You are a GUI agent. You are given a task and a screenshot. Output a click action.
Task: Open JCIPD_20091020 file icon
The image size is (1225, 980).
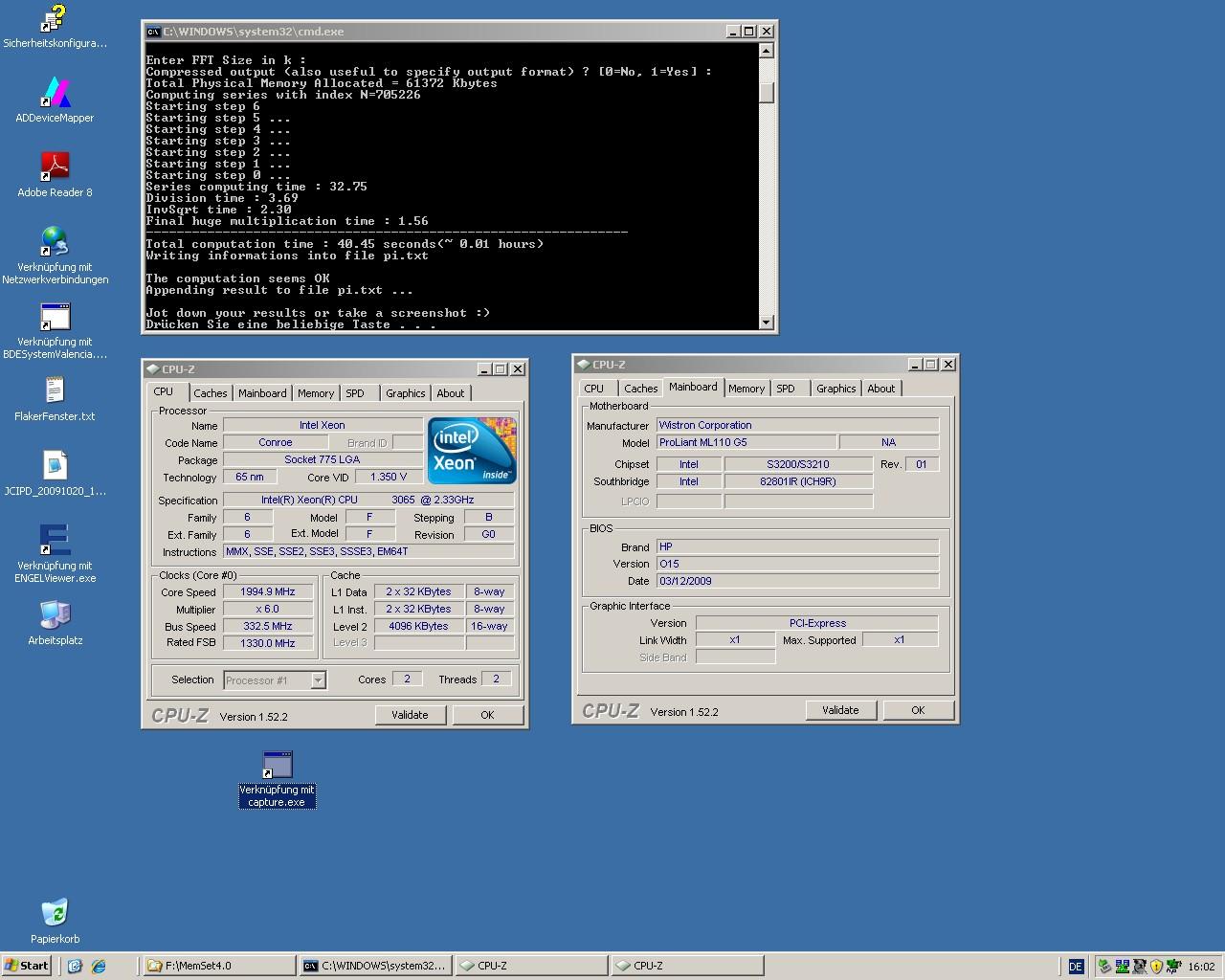55,465
